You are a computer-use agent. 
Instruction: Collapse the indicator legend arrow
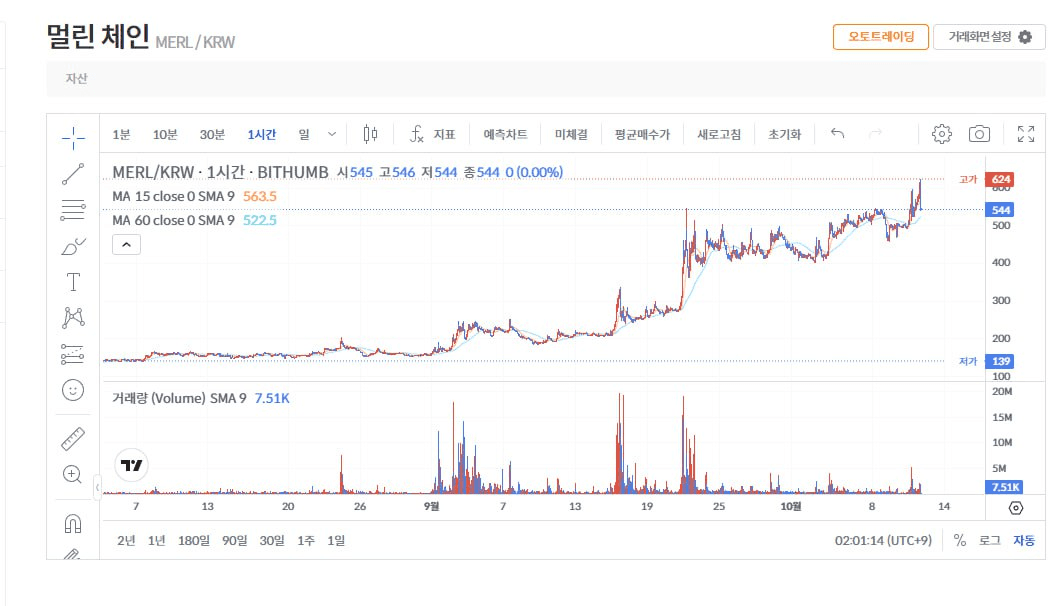(x=126, y=243)
